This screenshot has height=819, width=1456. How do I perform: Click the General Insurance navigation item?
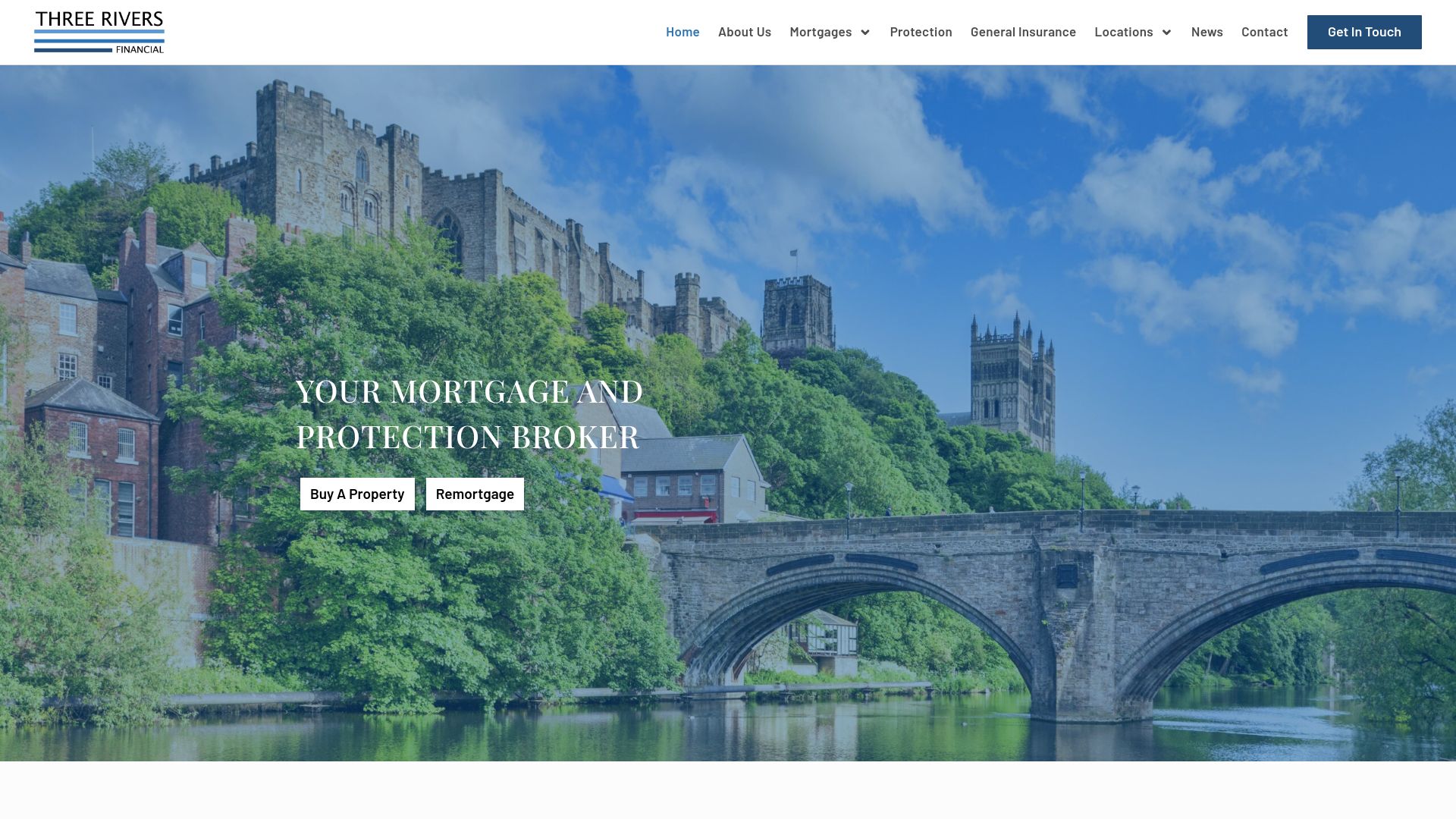point(1023,31)
